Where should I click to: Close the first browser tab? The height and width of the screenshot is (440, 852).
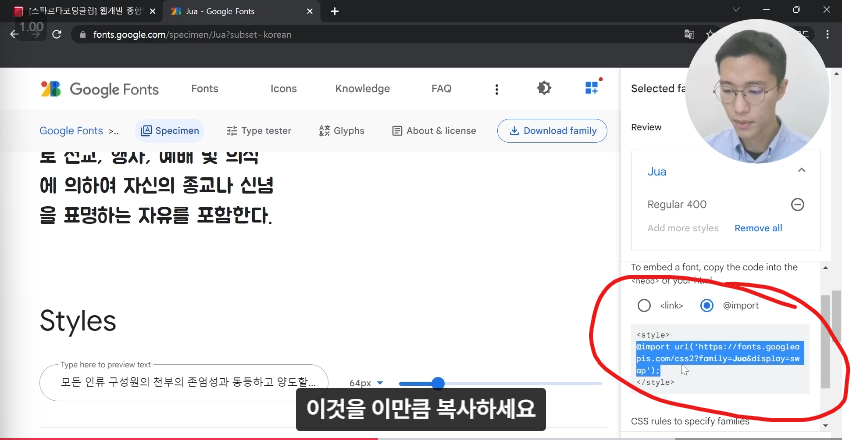click(x=152, y=11)
